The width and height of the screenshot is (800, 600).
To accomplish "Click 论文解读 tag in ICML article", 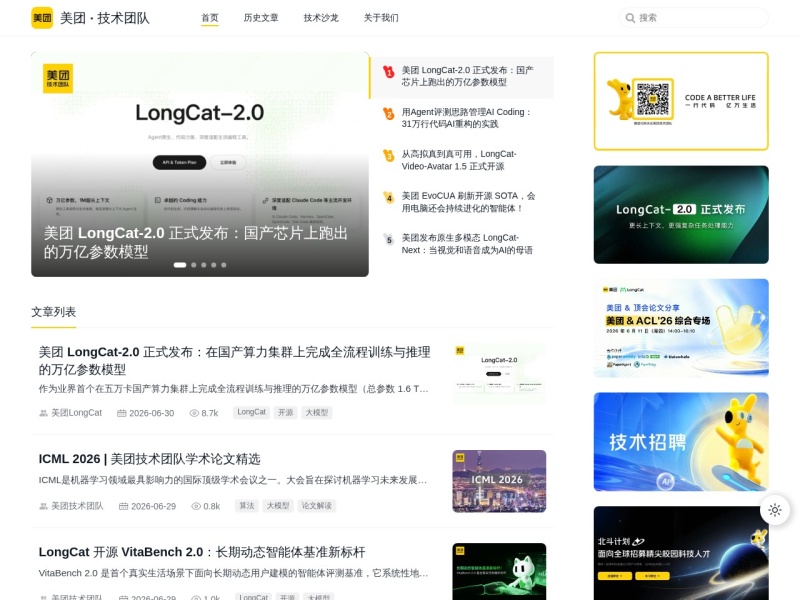I will 317,506.
